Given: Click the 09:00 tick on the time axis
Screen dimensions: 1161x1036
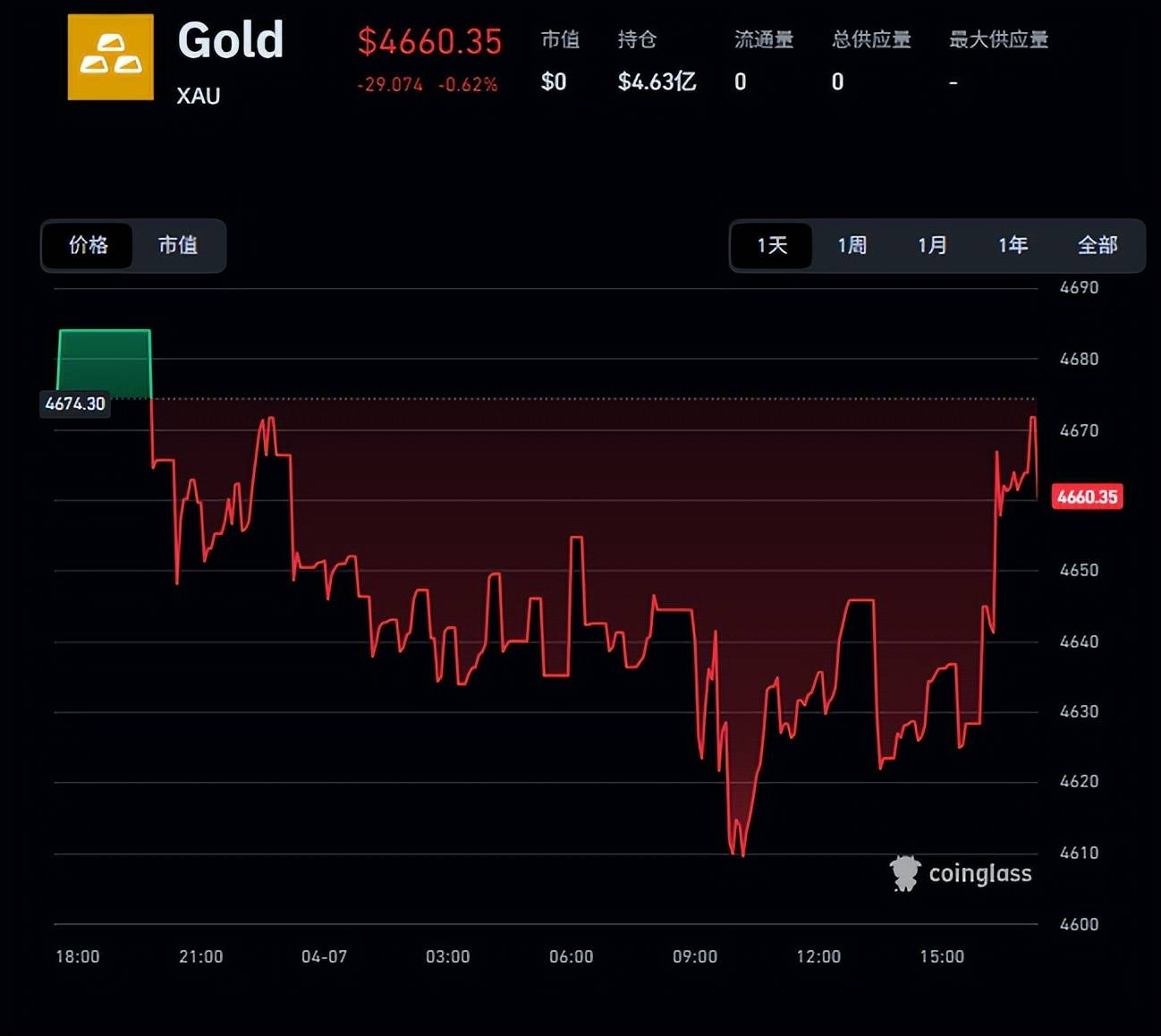Looking at the screenshot, I should click(695, 956).
